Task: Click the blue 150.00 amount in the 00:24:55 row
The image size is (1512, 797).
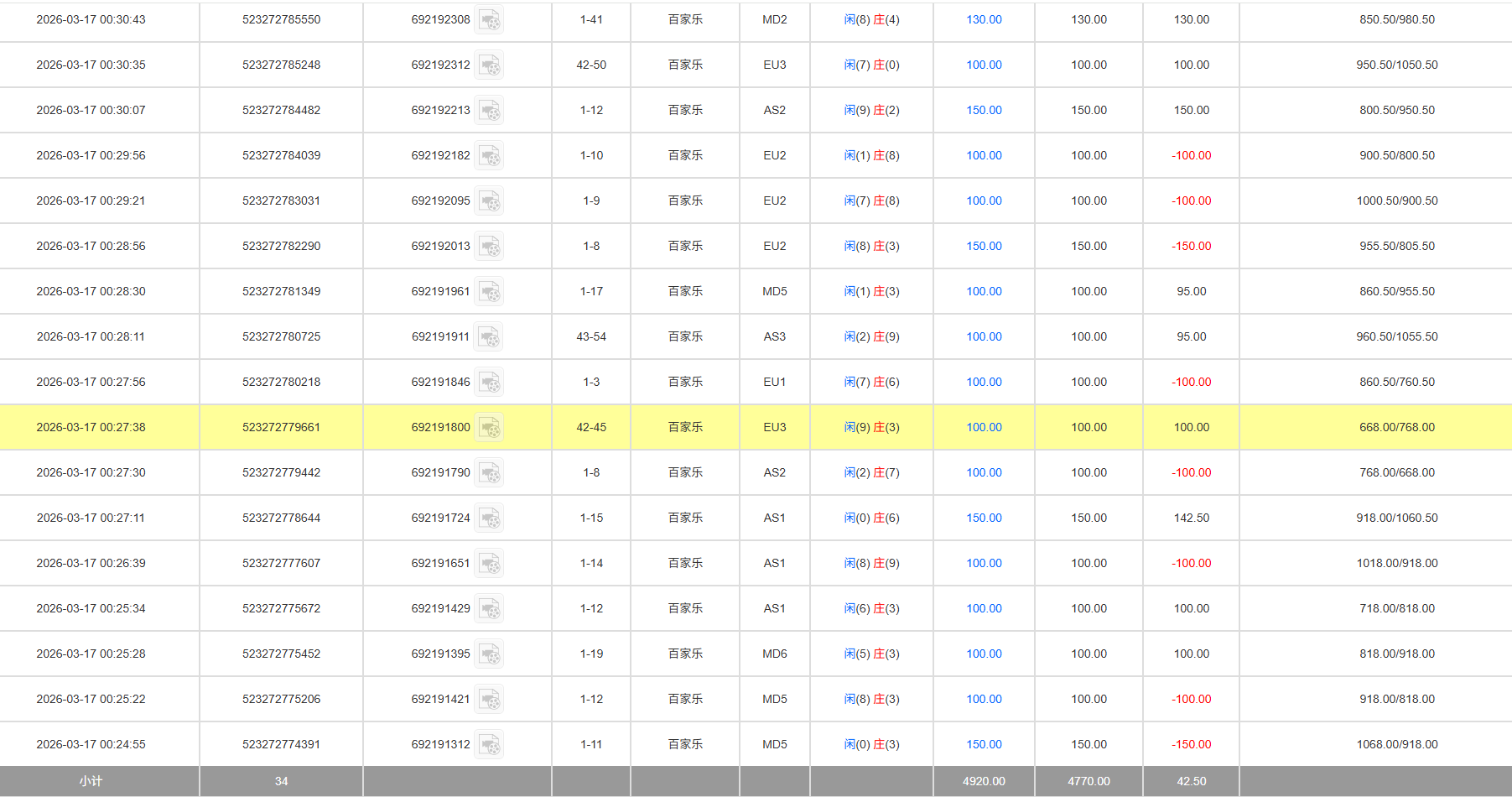Action: 984,744
